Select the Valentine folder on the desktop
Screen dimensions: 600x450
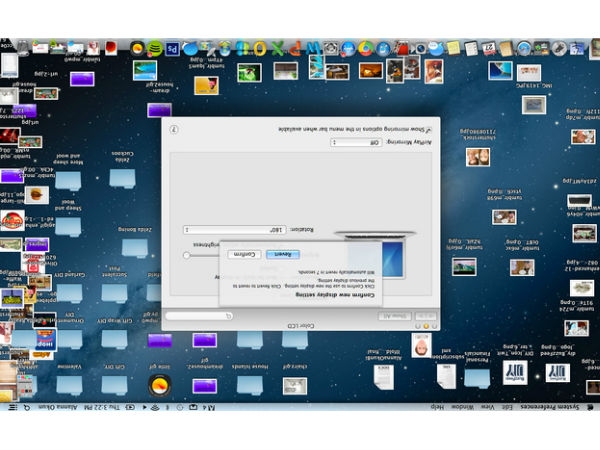tap(69, 385)
